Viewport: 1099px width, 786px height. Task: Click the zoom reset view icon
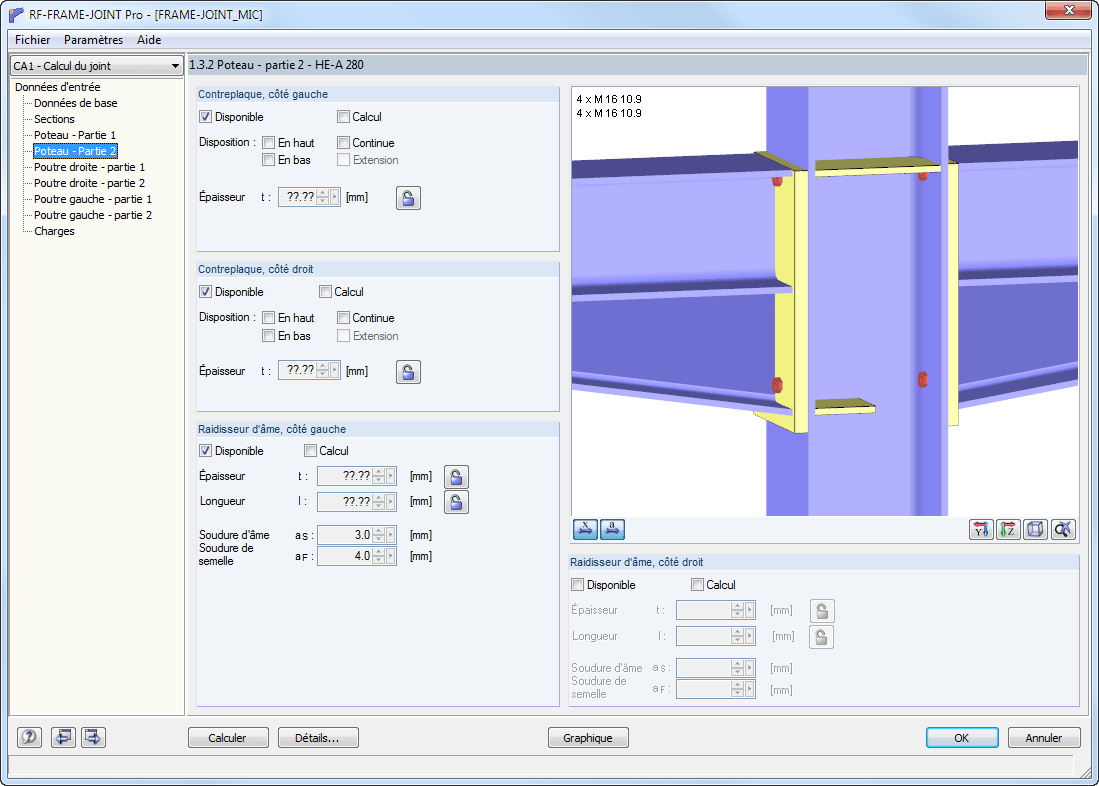click(x=1063, y=529)
